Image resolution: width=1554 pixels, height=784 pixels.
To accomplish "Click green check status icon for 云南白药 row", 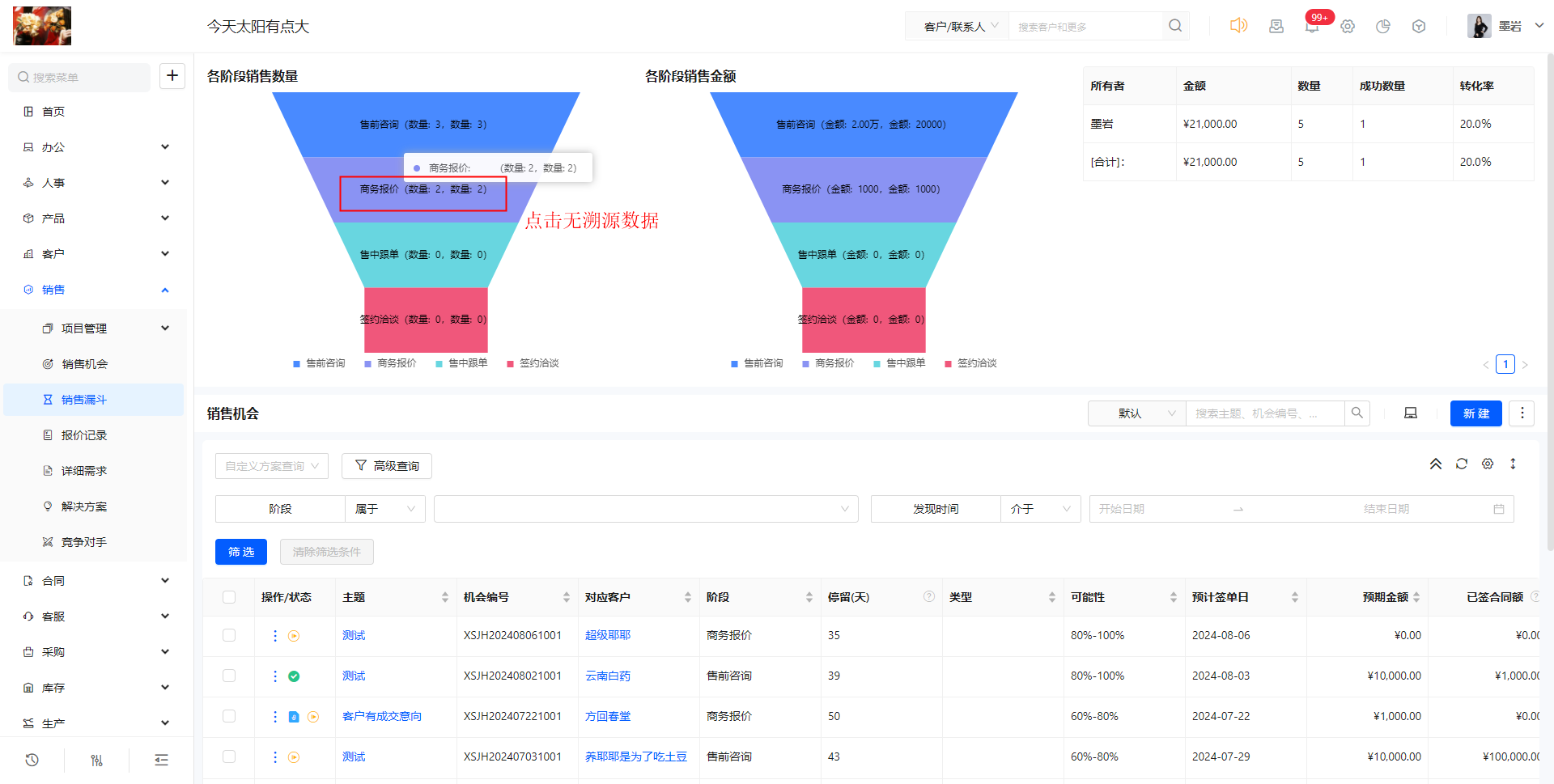I will (294, 676).
